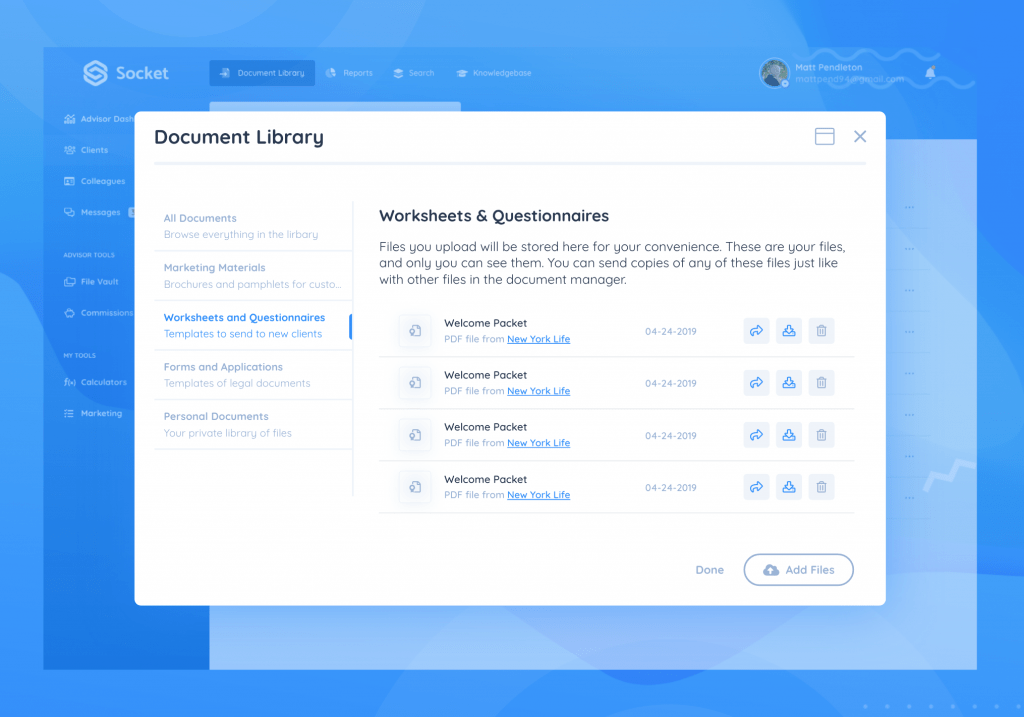Switch to the Document Library top tab
The image size is (1024, 717).
[262, 73]
